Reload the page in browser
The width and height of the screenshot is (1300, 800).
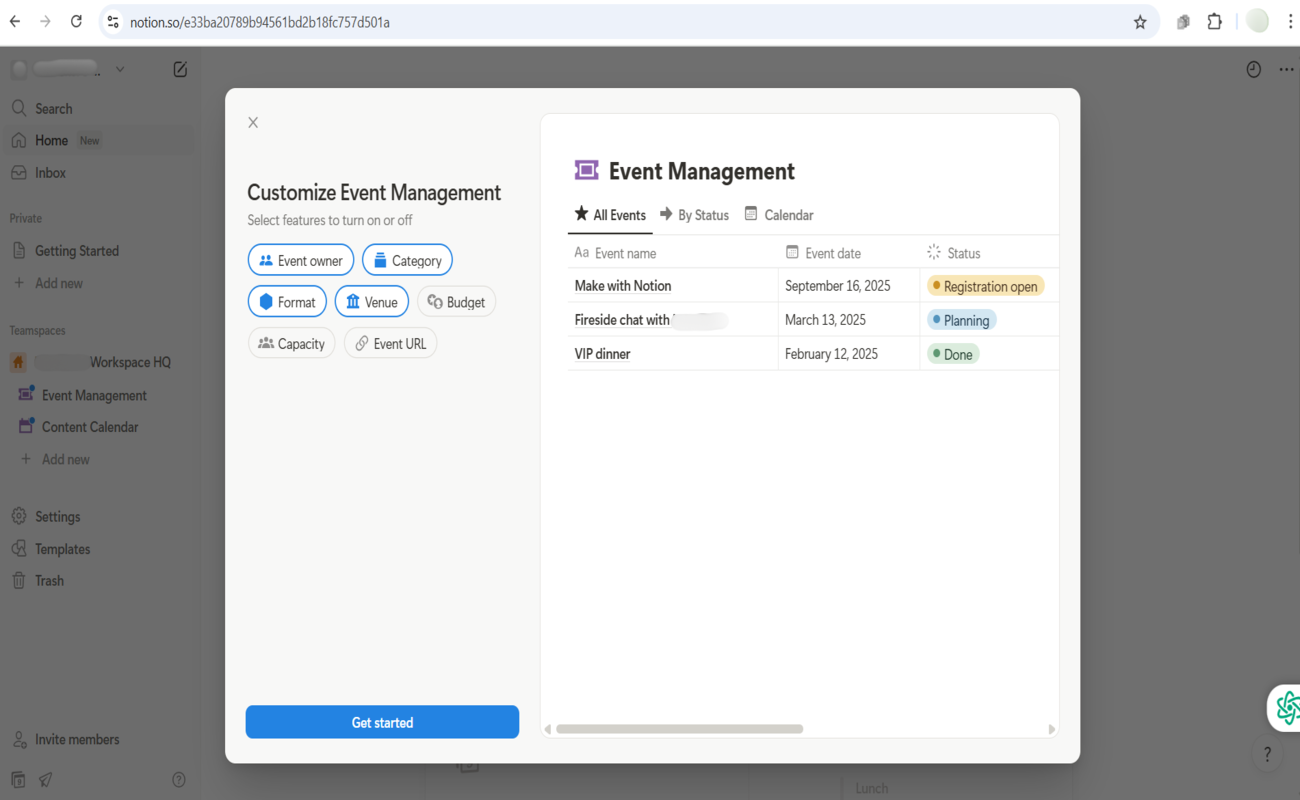click(76, 21)
